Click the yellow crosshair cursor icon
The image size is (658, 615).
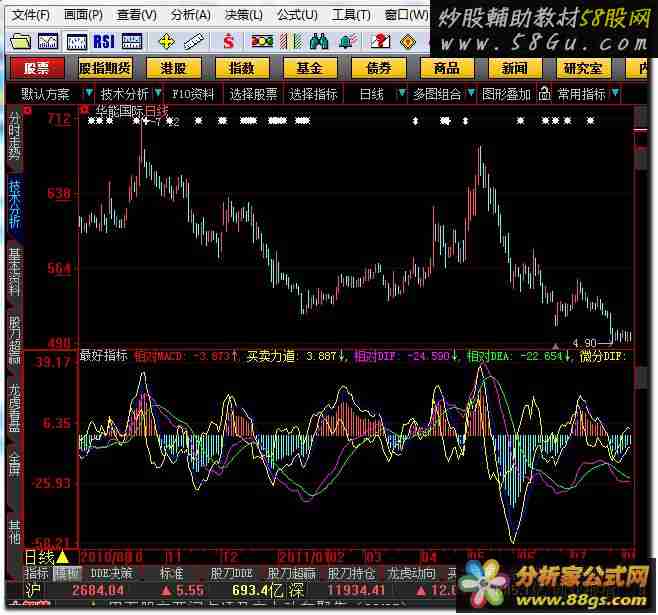click(x=166, y=41)
